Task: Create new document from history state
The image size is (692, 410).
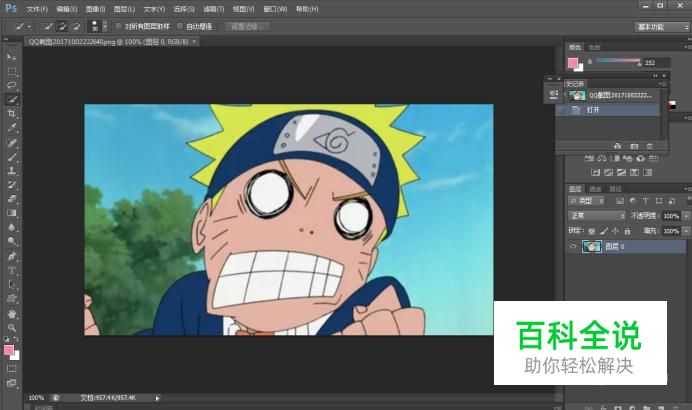Action: coord(617,146)
